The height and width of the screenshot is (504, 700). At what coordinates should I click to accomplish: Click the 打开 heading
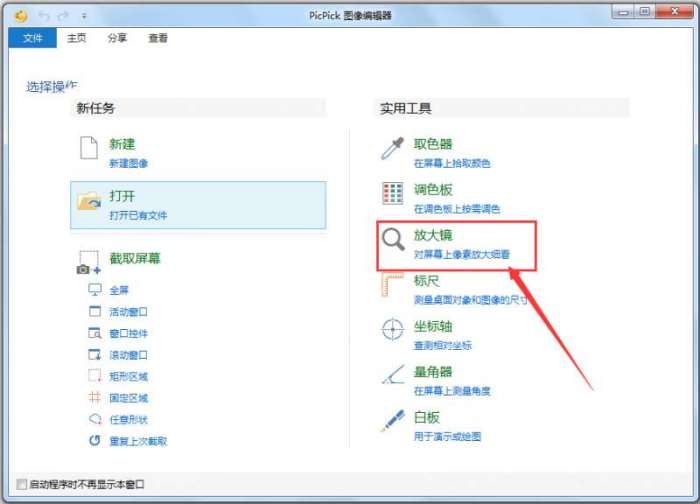(x=122, y=196)
